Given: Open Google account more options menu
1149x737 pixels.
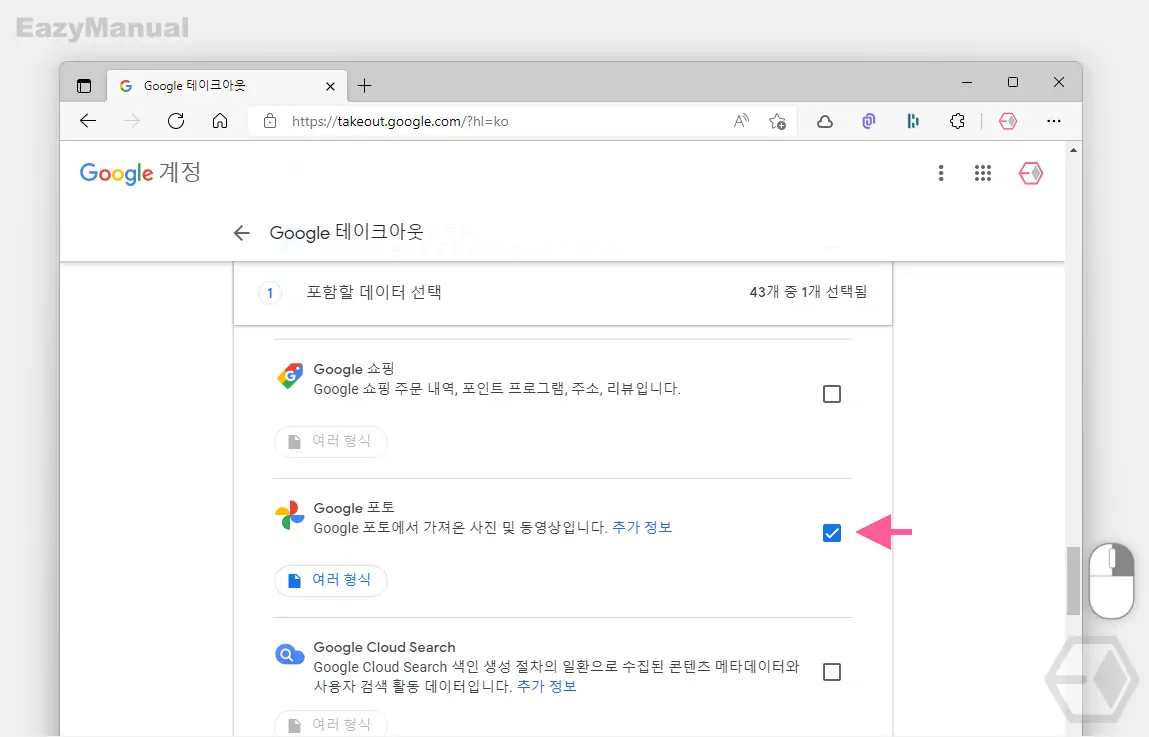Looking at the screenshot, I should [941, 173].
